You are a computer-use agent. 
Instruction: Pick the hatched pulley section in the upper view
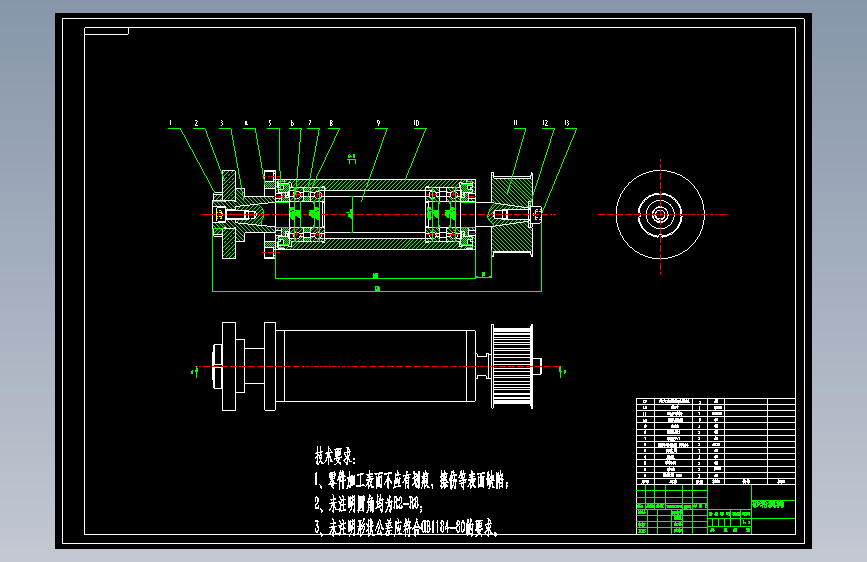click(512, 215)
